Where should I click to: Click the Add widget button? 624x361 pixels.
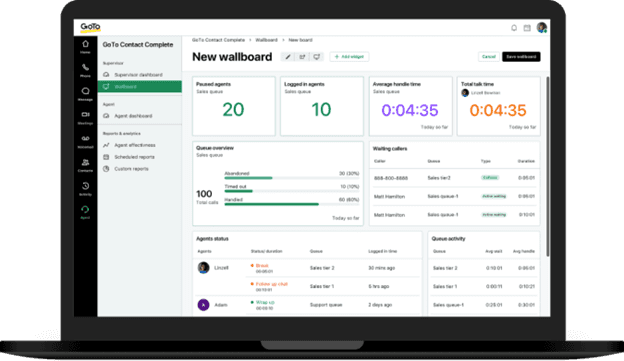(349, 57)
